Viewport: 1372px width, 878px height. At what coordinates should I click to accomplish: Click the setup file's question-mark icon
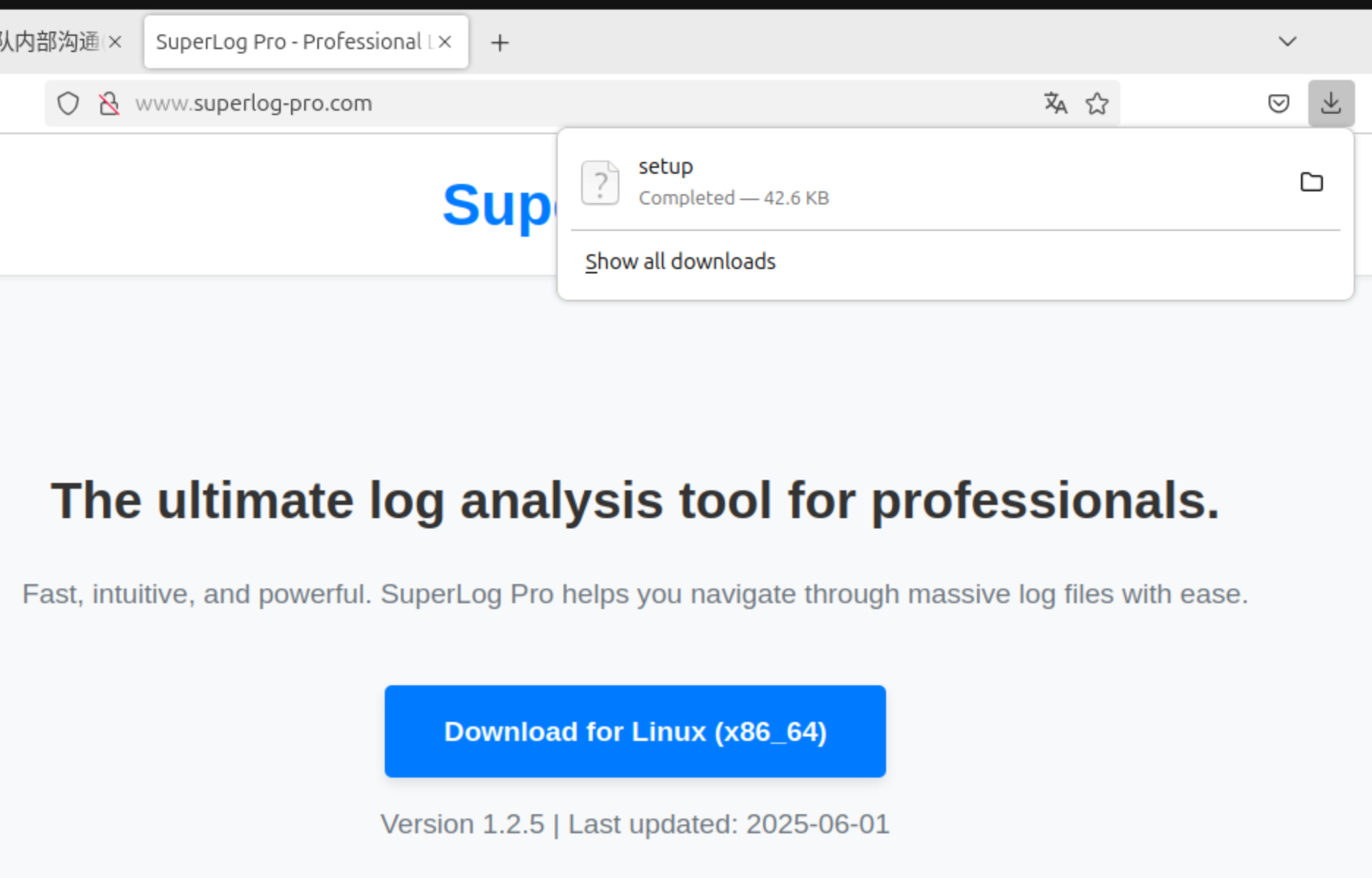tap(600, 182)
